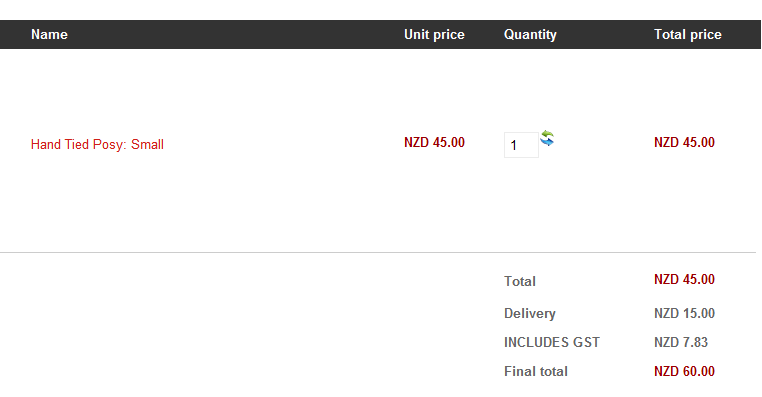This screenshot has width=762, height=397.
Task: Select the product row total price NZD 45.00
Action: click(x=684, y=142)
